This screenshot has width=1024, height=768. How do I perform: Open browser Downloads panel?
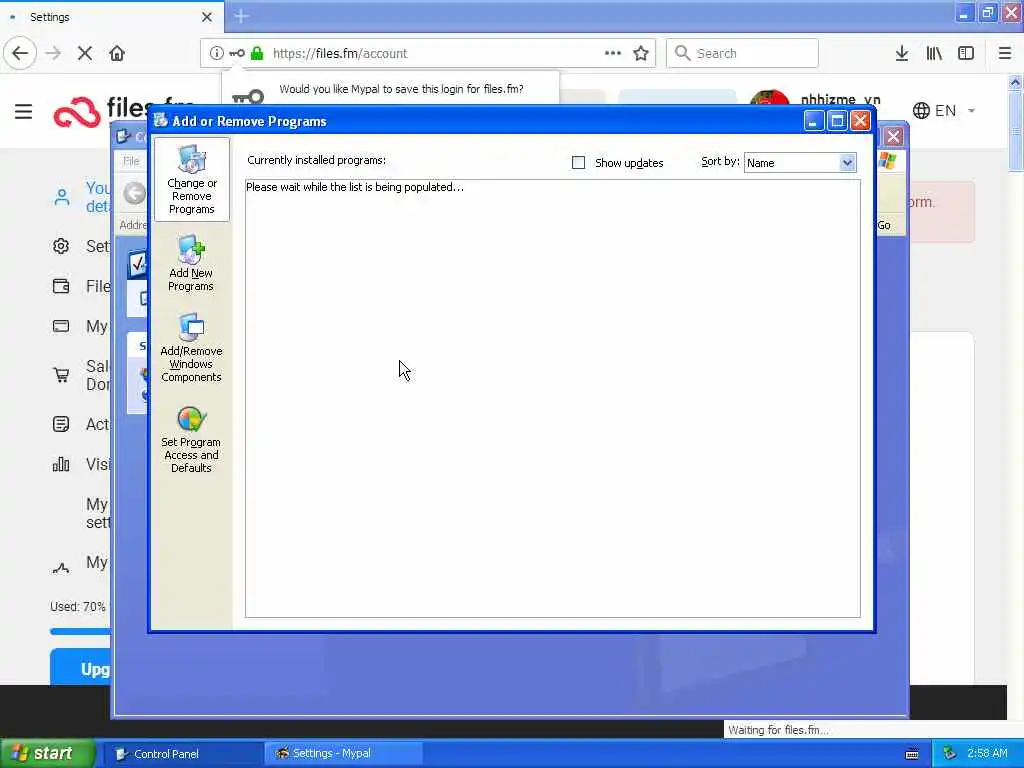pos(902,54)
